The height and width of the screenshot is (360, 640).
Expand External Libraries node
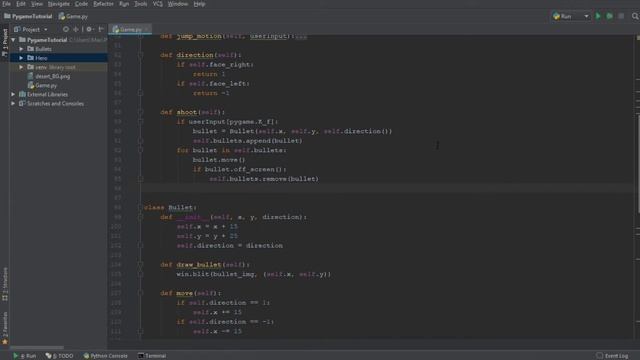[x=13, y=94]
